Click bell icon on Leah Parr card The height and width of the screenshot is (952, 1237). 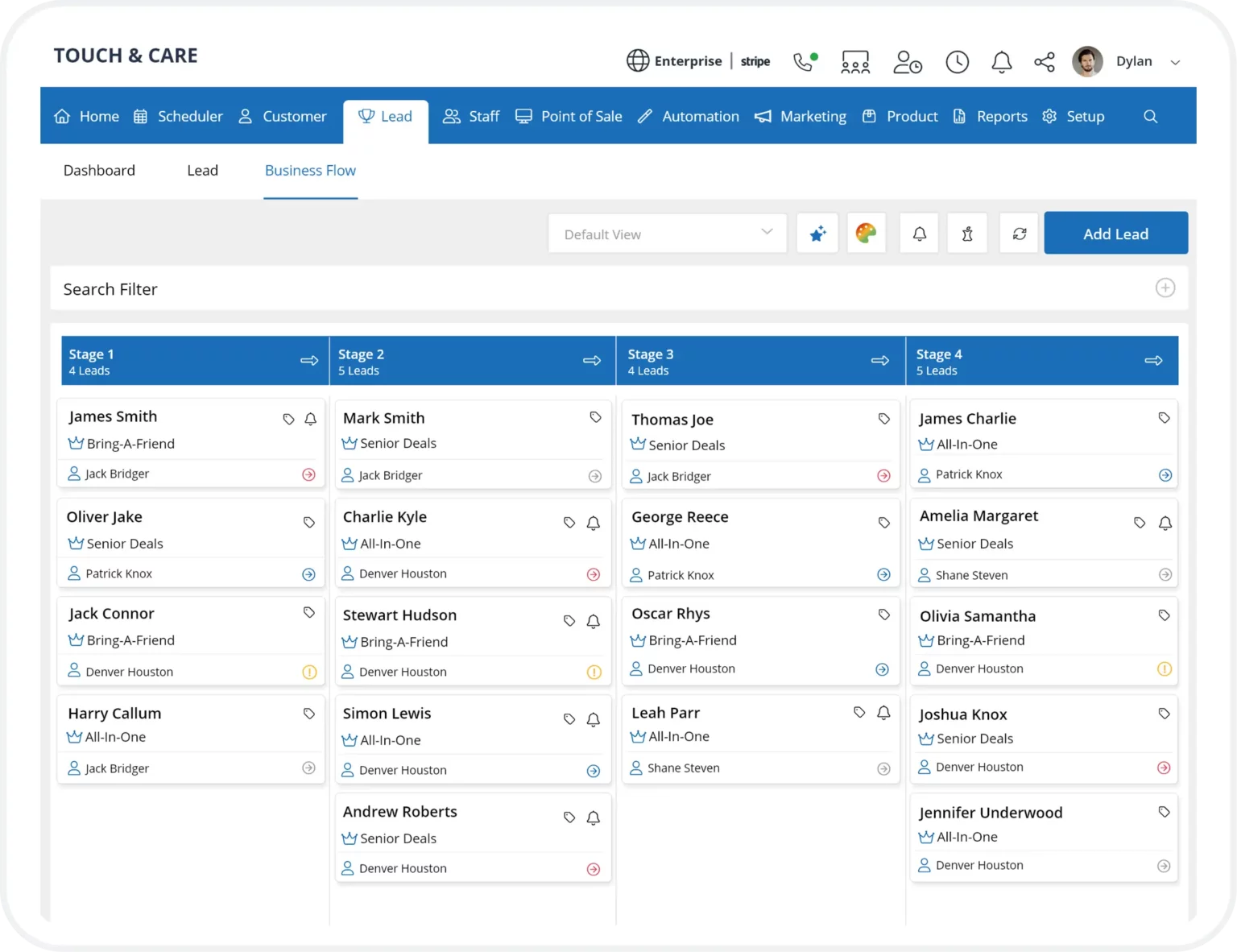pyautogui.click(x=883, y=713)
